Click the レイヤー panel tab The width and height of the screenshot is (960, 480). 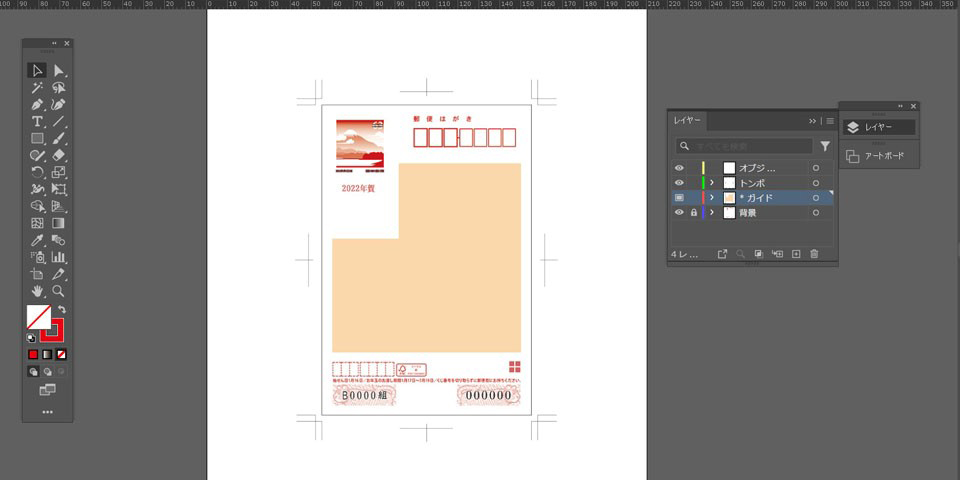coord(688,121)
